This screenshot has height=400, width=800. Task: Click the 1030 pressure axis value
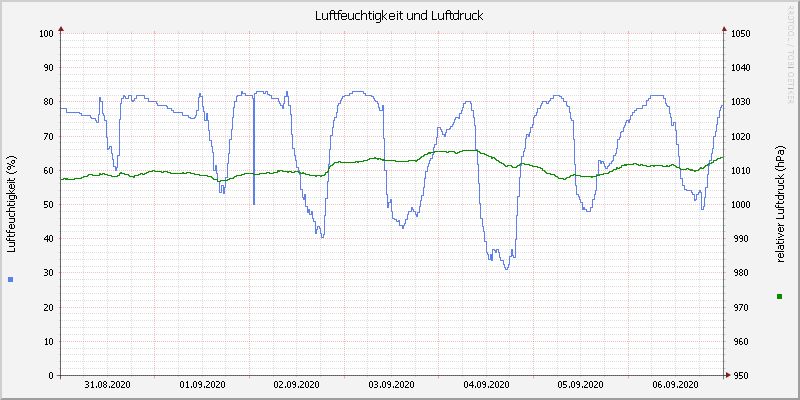[x=741, y=102]
